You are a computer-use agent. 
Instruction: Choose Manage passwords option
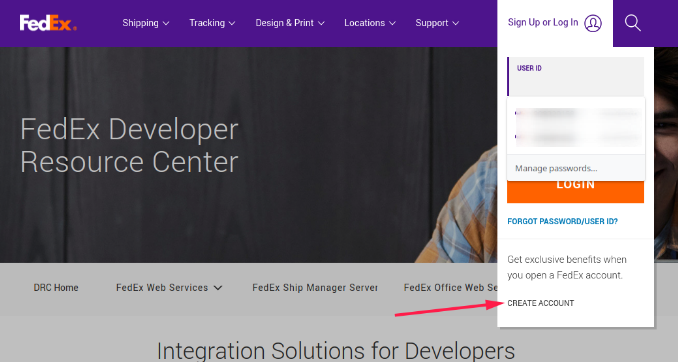576,168
